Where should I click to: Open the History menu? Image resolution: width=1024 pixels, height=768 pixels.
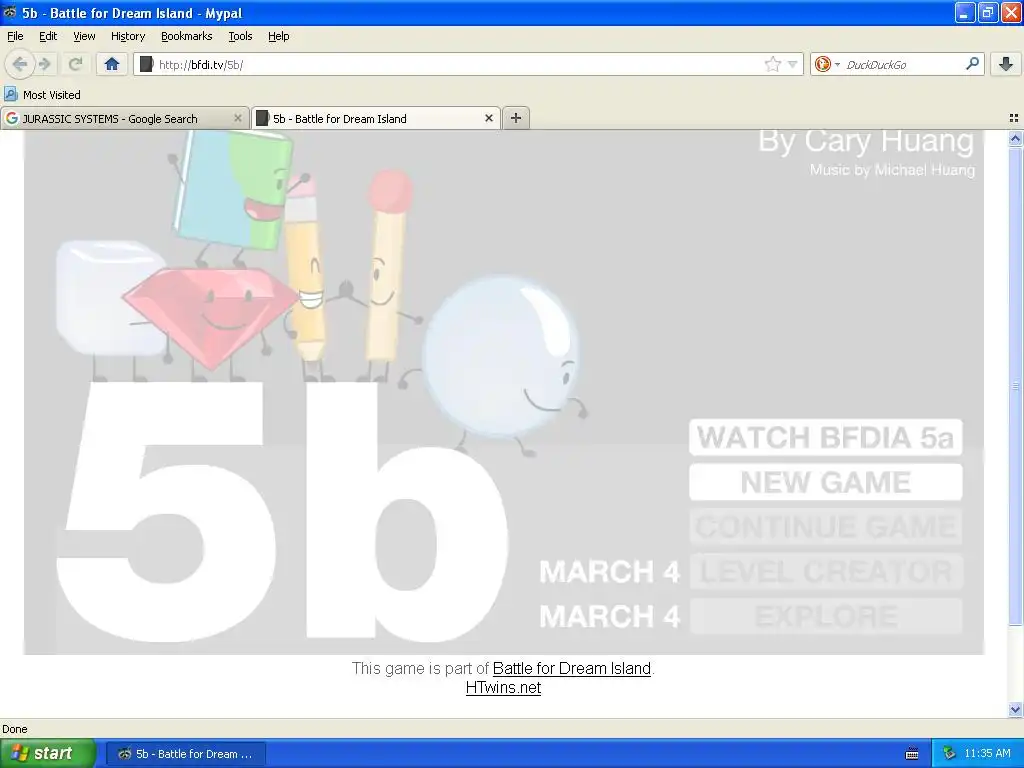coord(127,36)
